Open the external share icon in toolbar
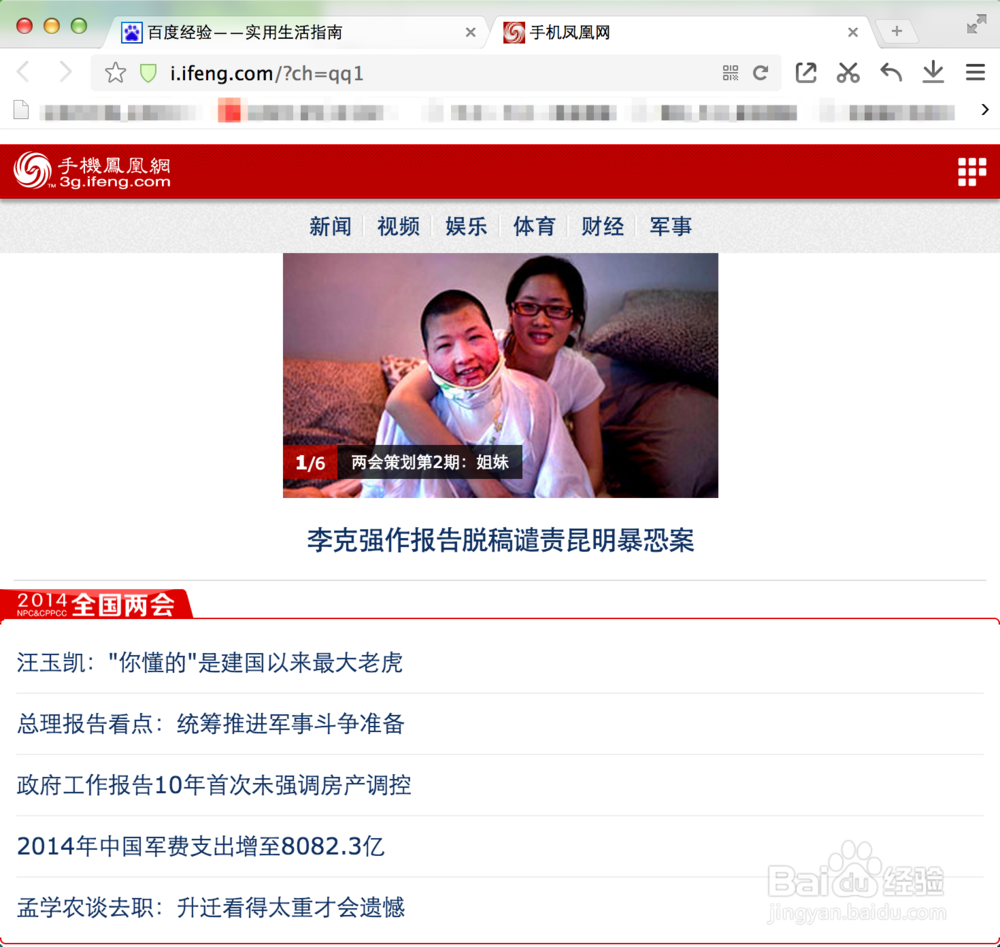The height and width of the screenshot is (947, 1000). click(x=806, y=72)
